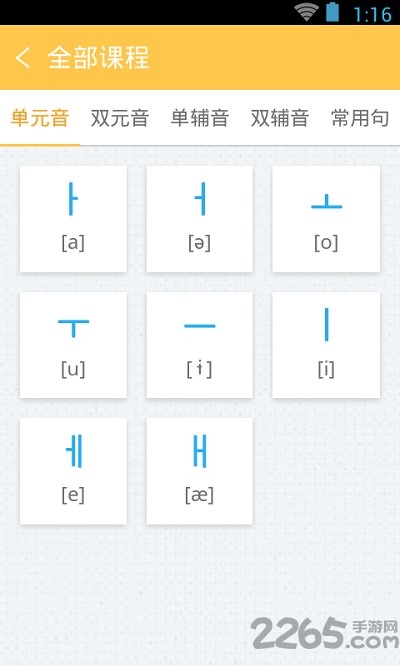Tap the battery status icon

(x=332, y=12)
